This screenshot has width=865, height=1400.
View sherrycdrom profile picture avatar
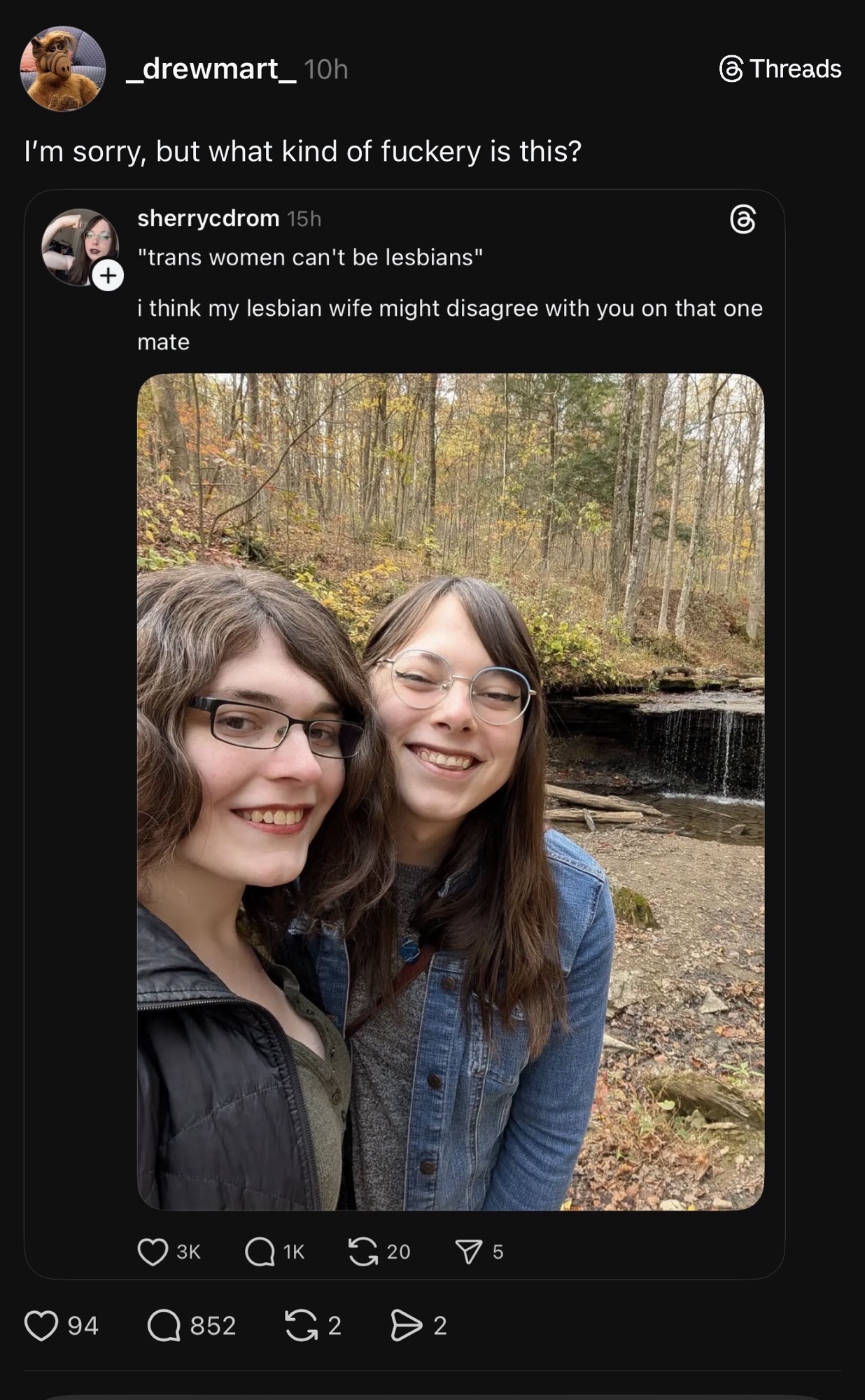80,247
